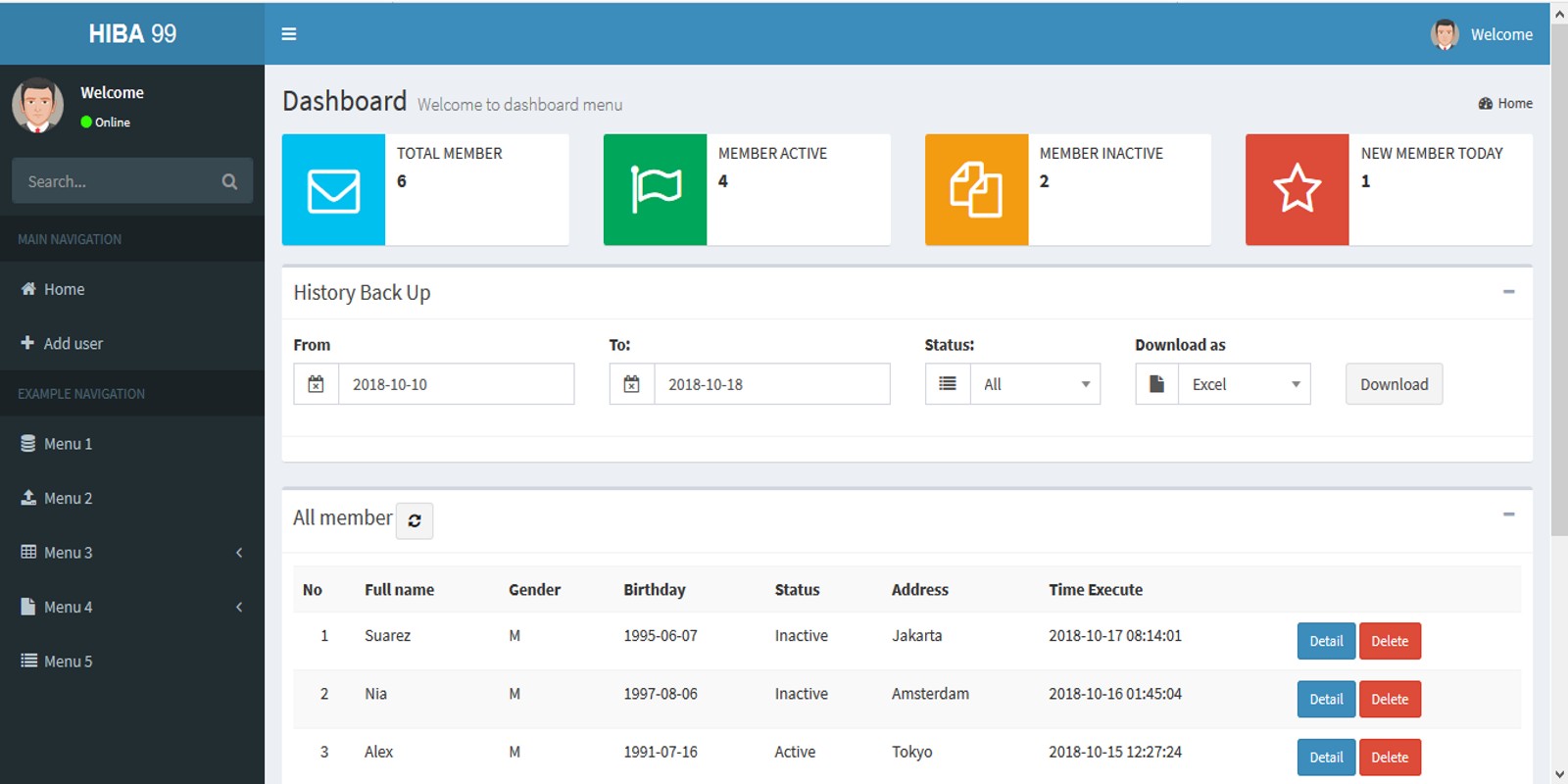Screen dimensions: 1568x784
Task: Open Add user in sidebar
Action: [73, 344]
